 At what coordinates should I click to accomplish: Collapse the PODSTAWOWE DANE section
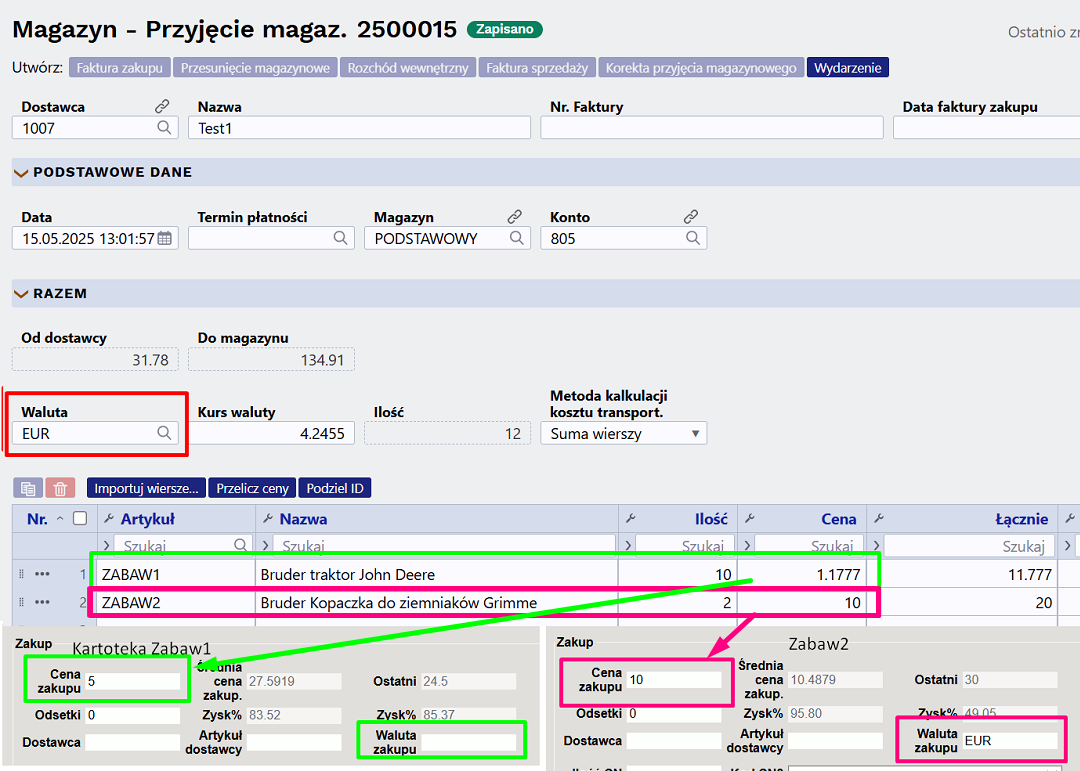(21, 173)
